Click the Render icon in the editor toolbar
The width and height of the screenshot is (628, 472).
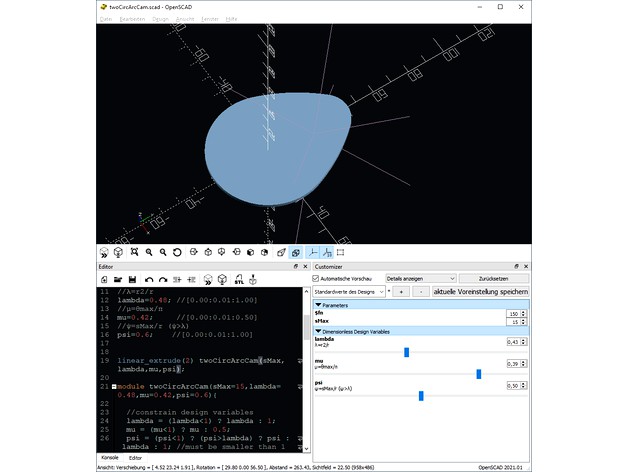coord(222,280)
